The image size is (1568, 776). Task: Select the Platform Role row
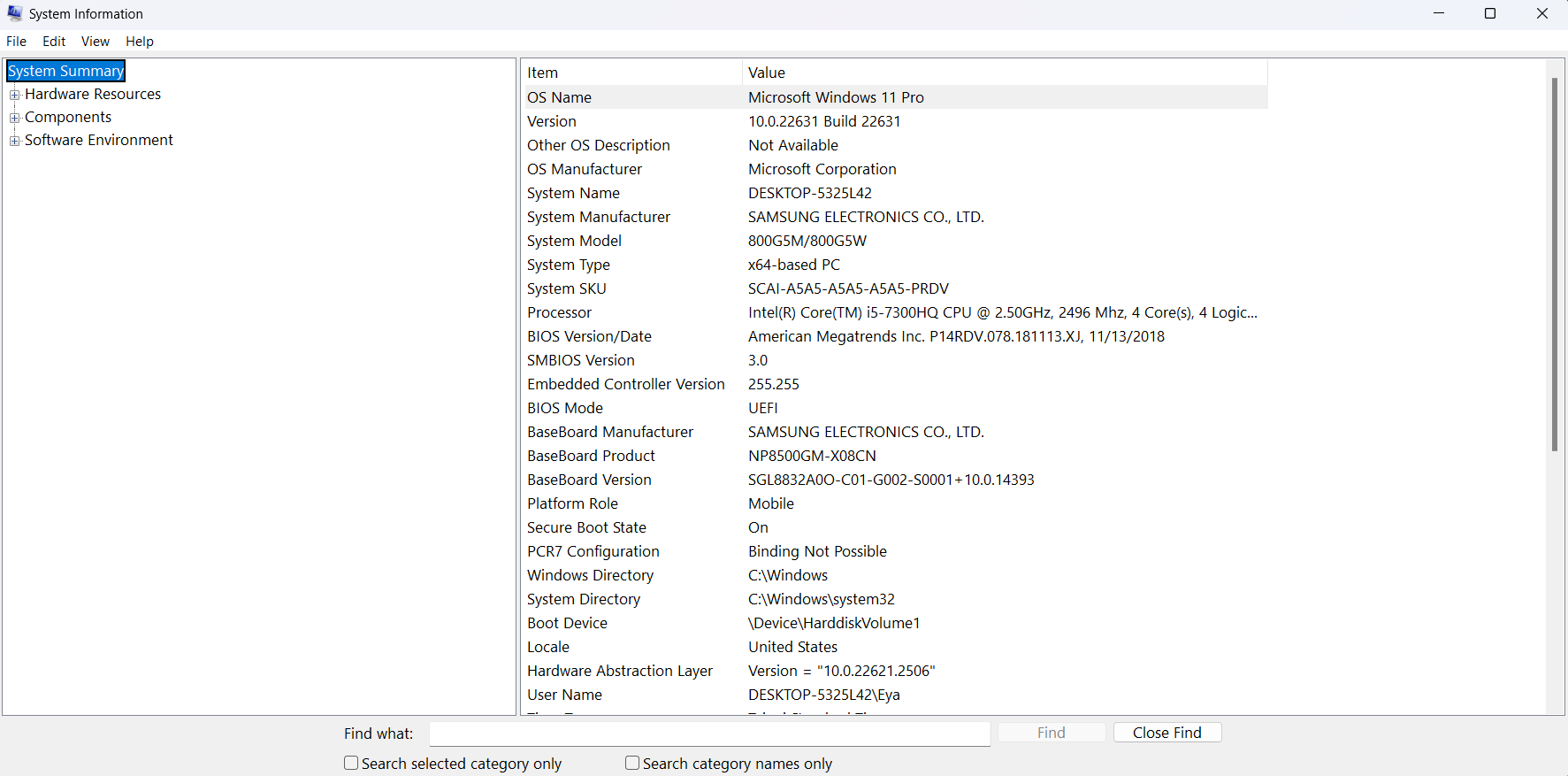894,503
